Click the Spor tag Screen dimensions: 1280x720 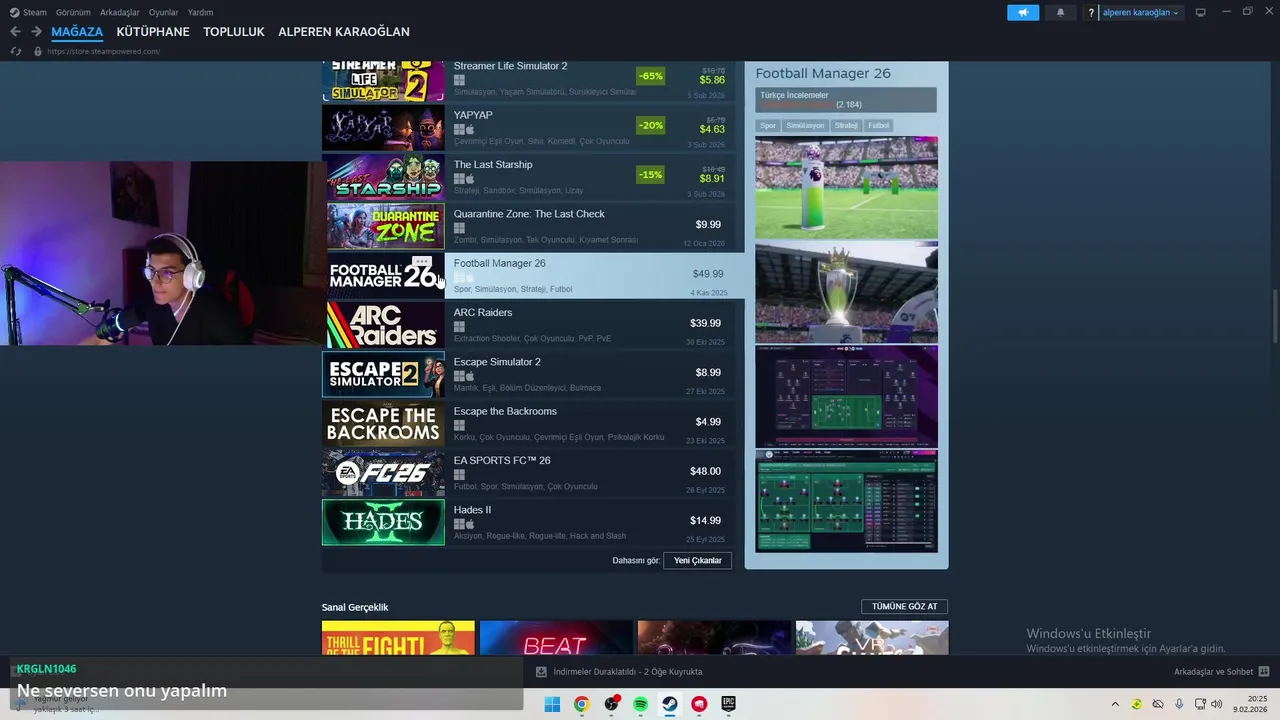click(x=768, y=125)
